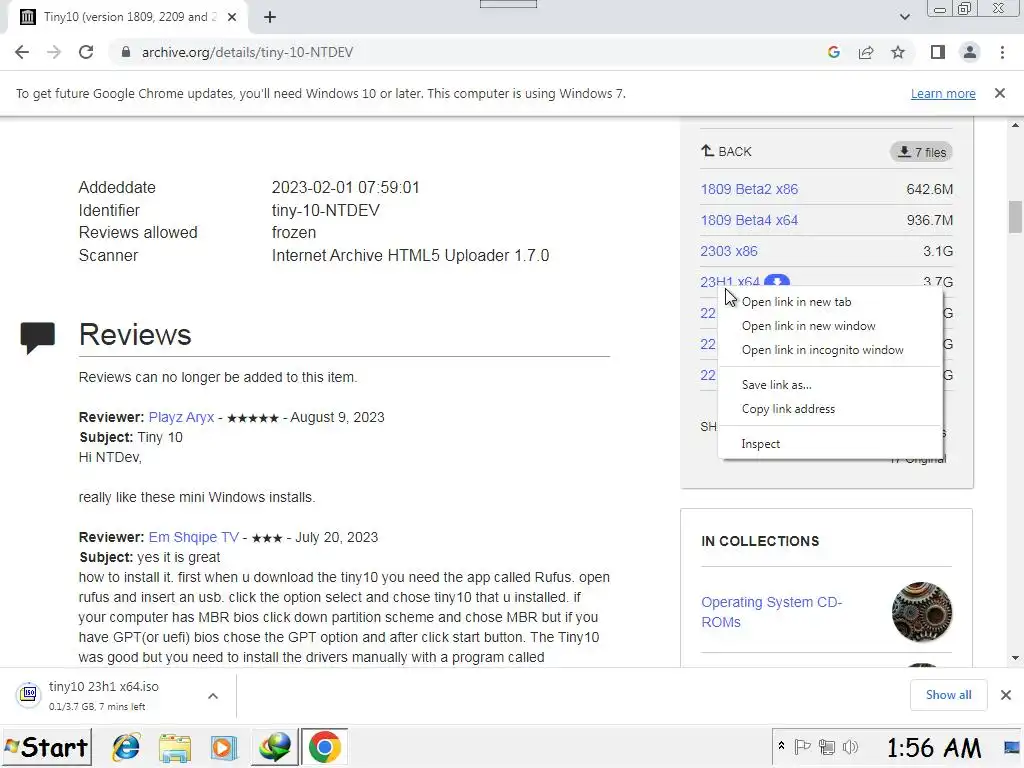Screen dimensions: 1024x768
Task: Click the address bar URL
Action: coord(248,52)
